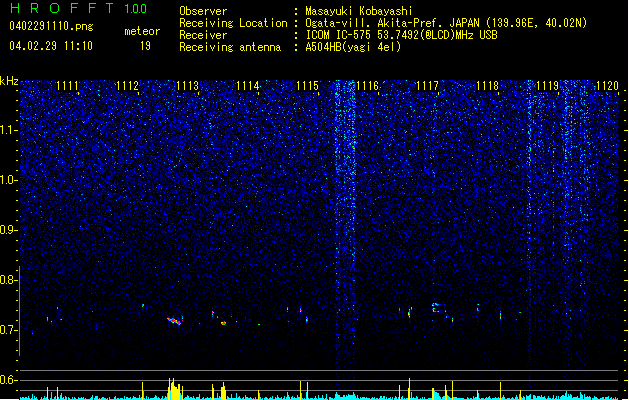Select the observer name Masayuki Kobayashi
The width and height of the screenshot is (629, 400).
(x=359, y=11)
